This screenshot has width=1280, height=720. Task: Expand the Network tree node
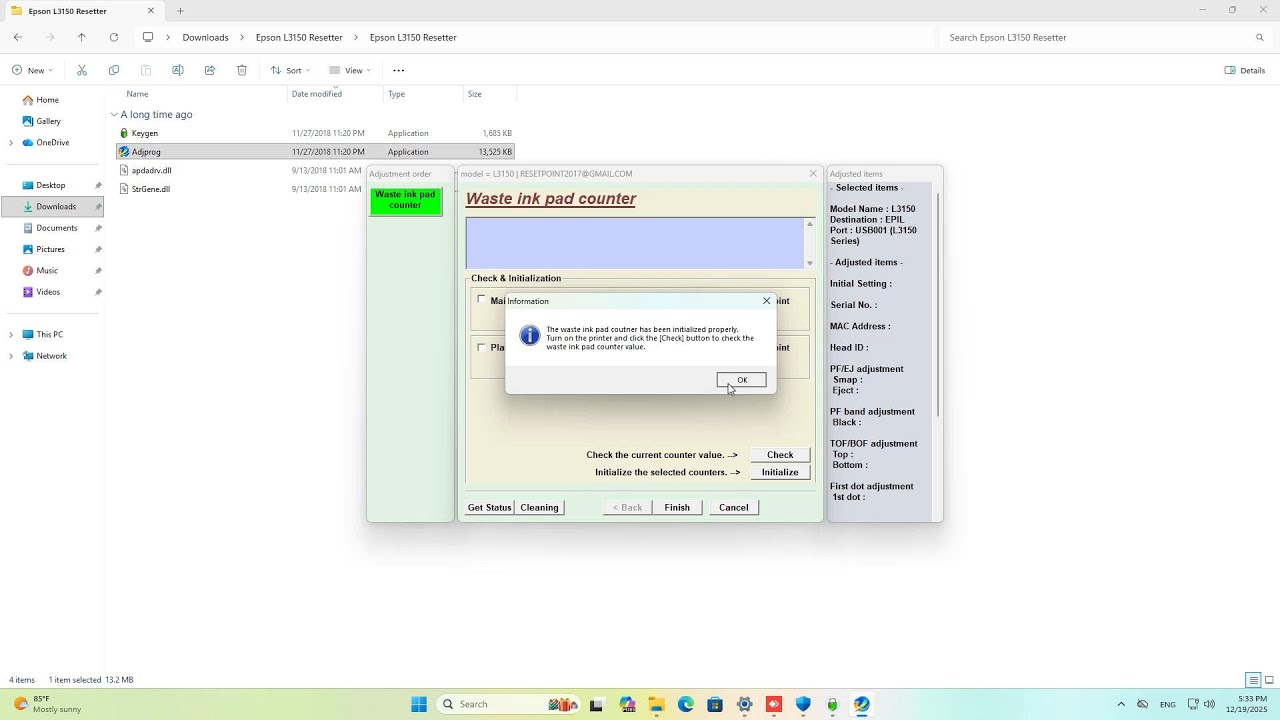pyautogui.click(x=11, y=356)
